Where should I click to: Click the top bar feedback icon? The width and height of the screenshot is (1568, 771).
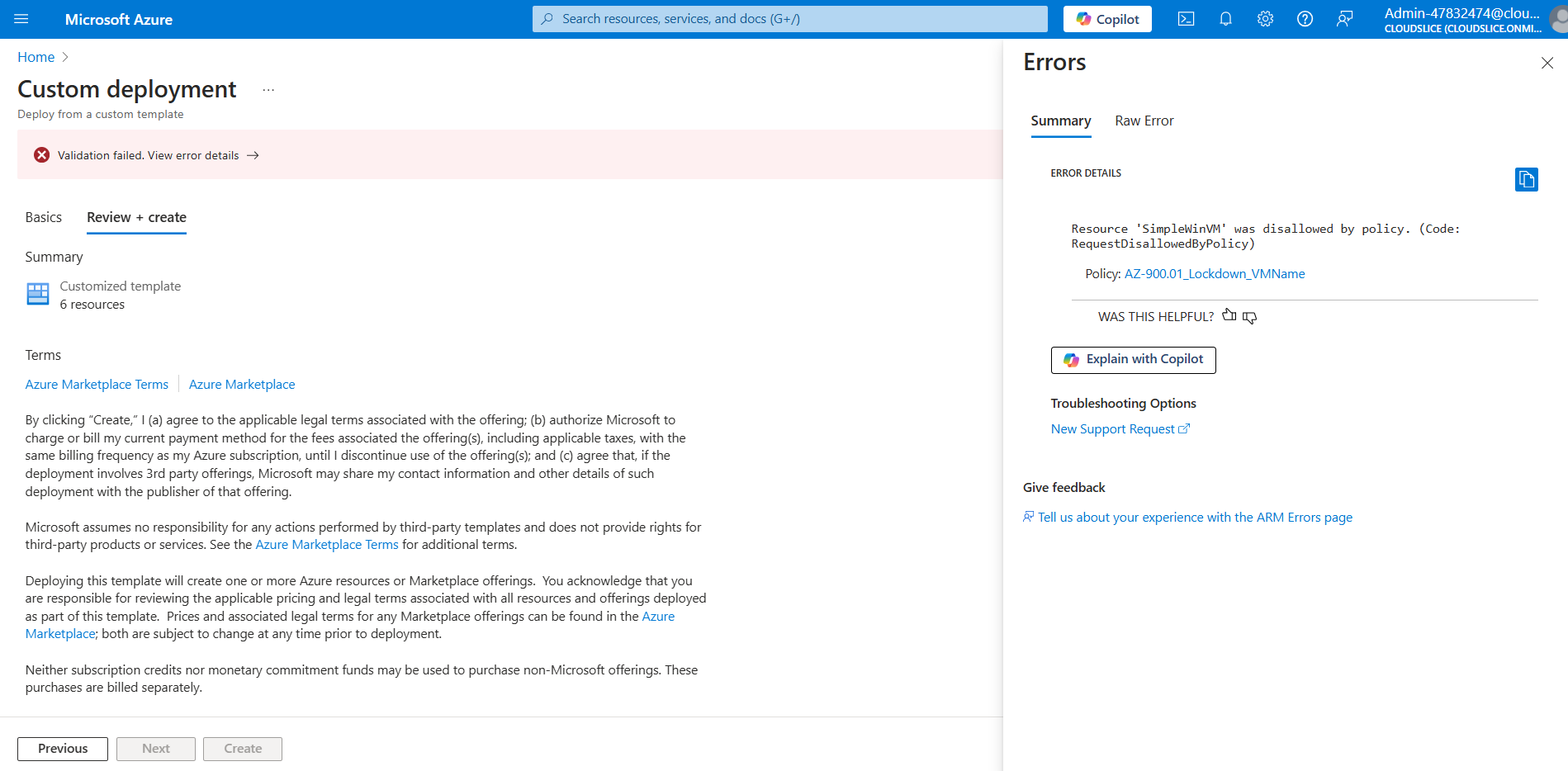(1344, 19)
